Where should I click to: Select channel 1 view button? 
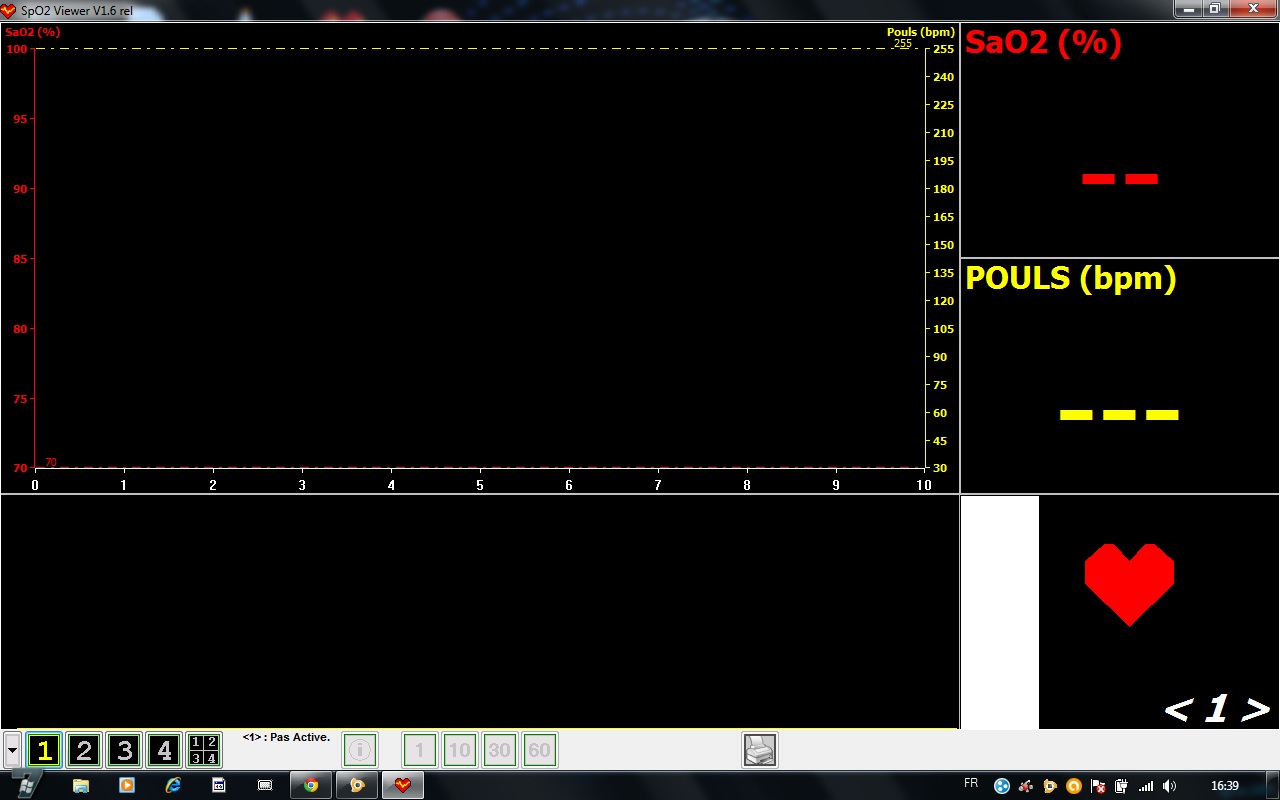click(44, 749)
